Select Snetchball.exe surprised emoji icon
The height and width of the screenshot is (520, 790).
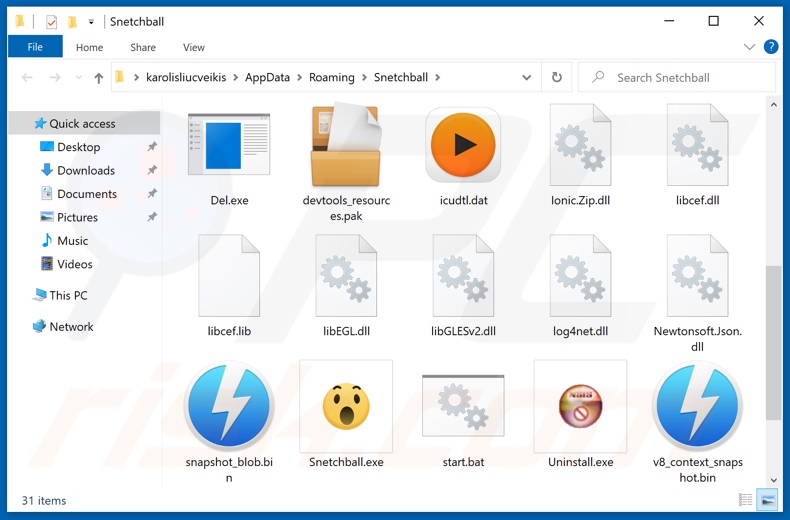(346, 406)
